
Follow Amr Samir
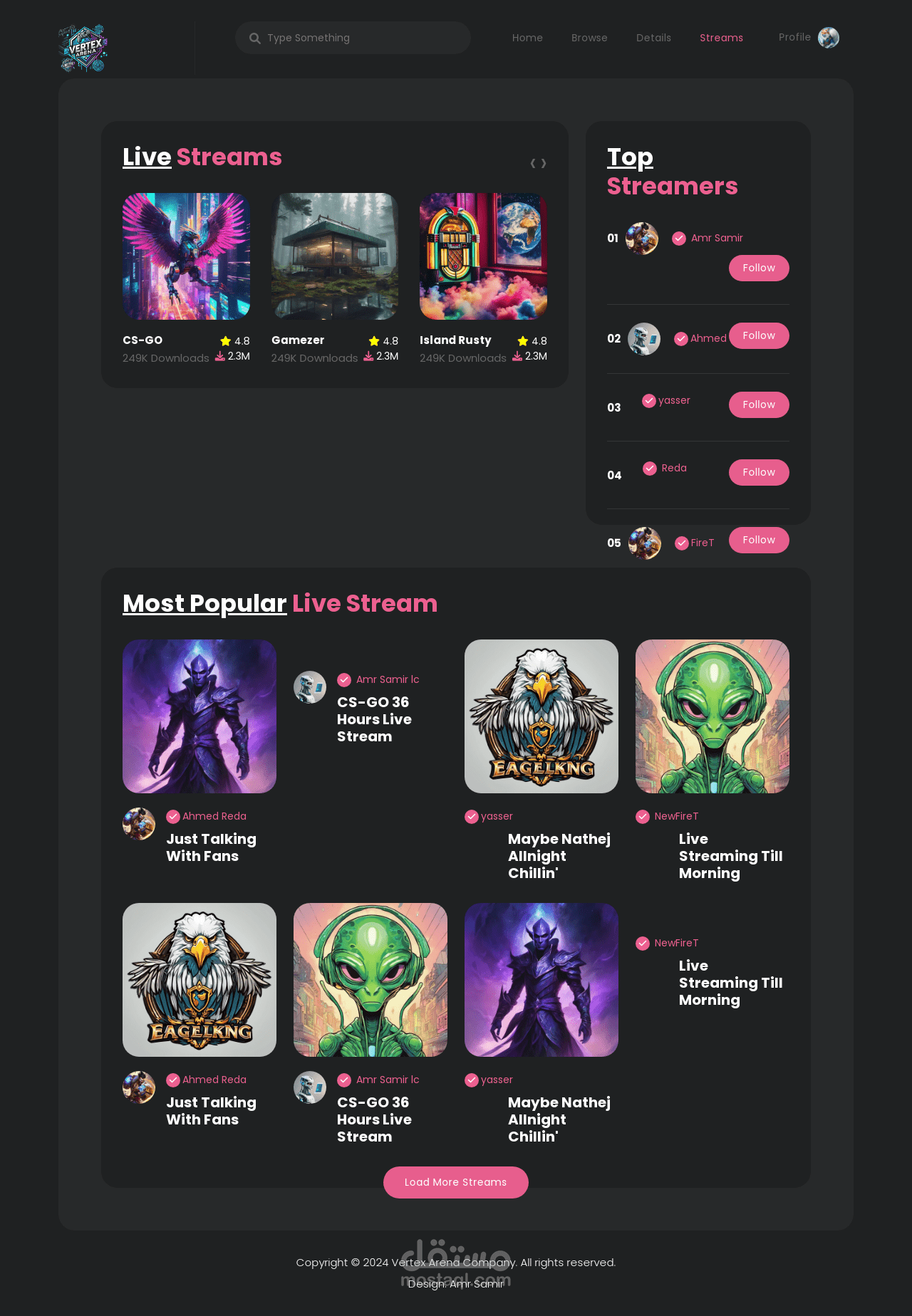tap(759, 268)
